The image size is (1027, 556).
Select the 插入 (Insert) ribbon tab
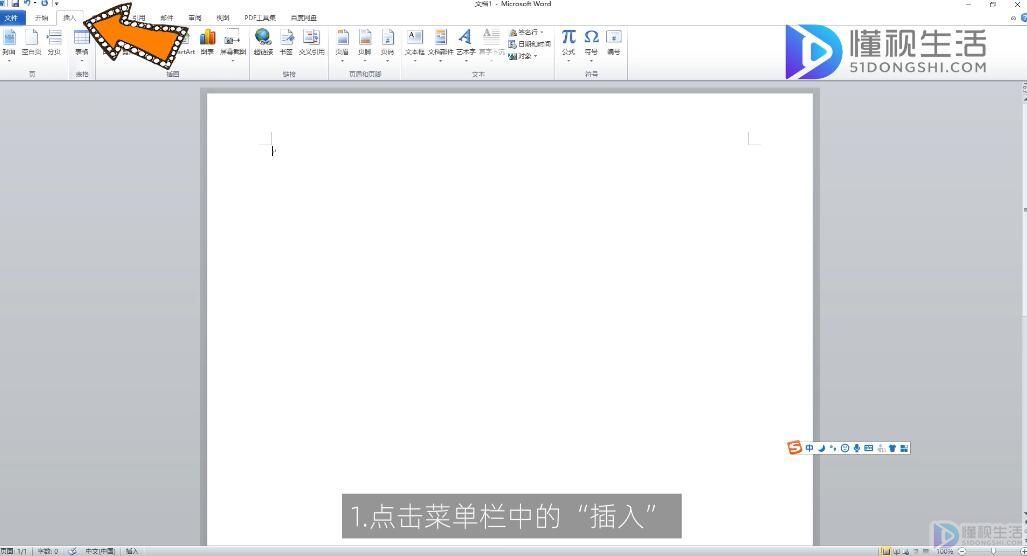[69, 18]
